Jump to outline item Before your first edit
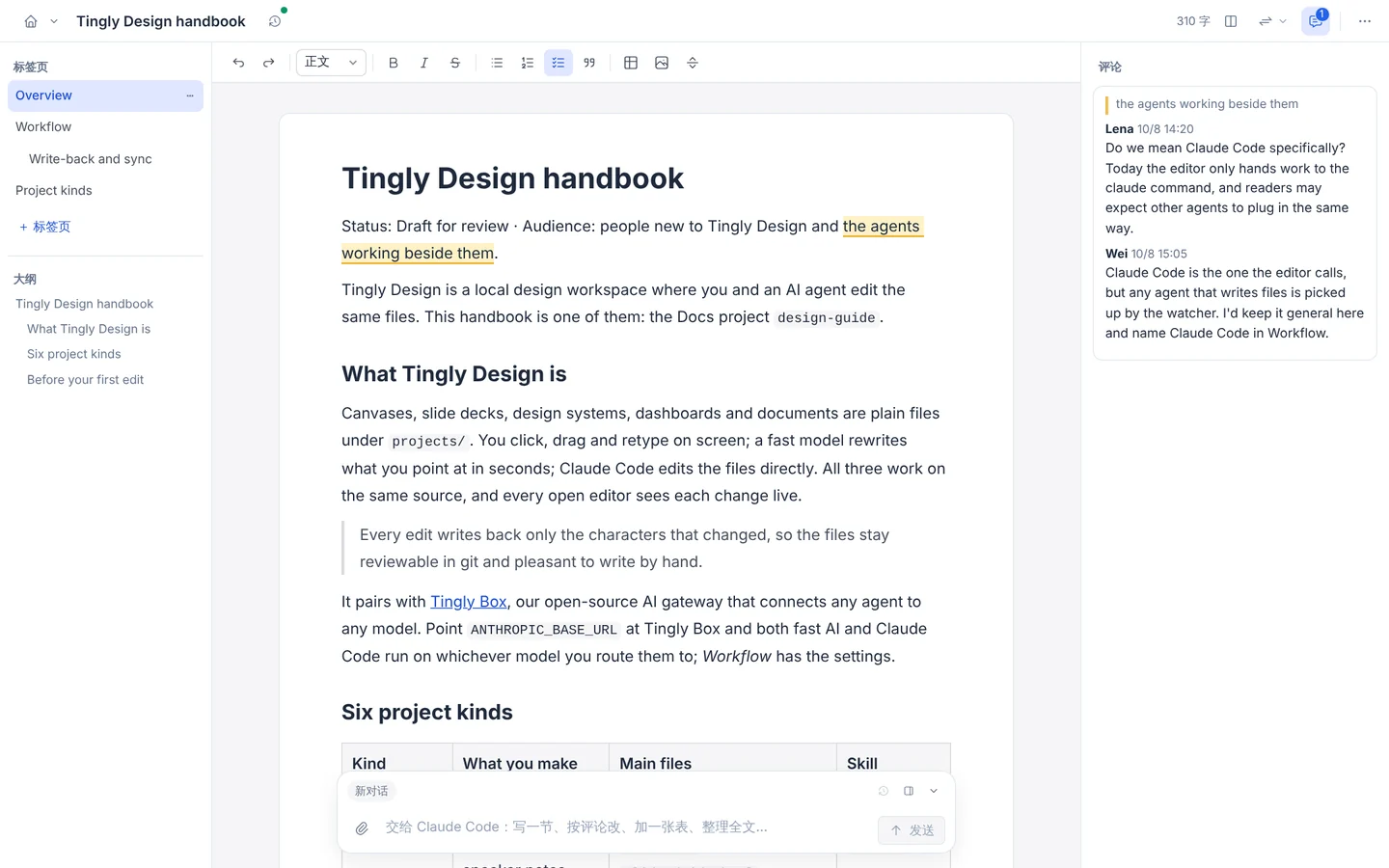The width and height of the screenshot is (1389, 868). [x=85, y=380]
